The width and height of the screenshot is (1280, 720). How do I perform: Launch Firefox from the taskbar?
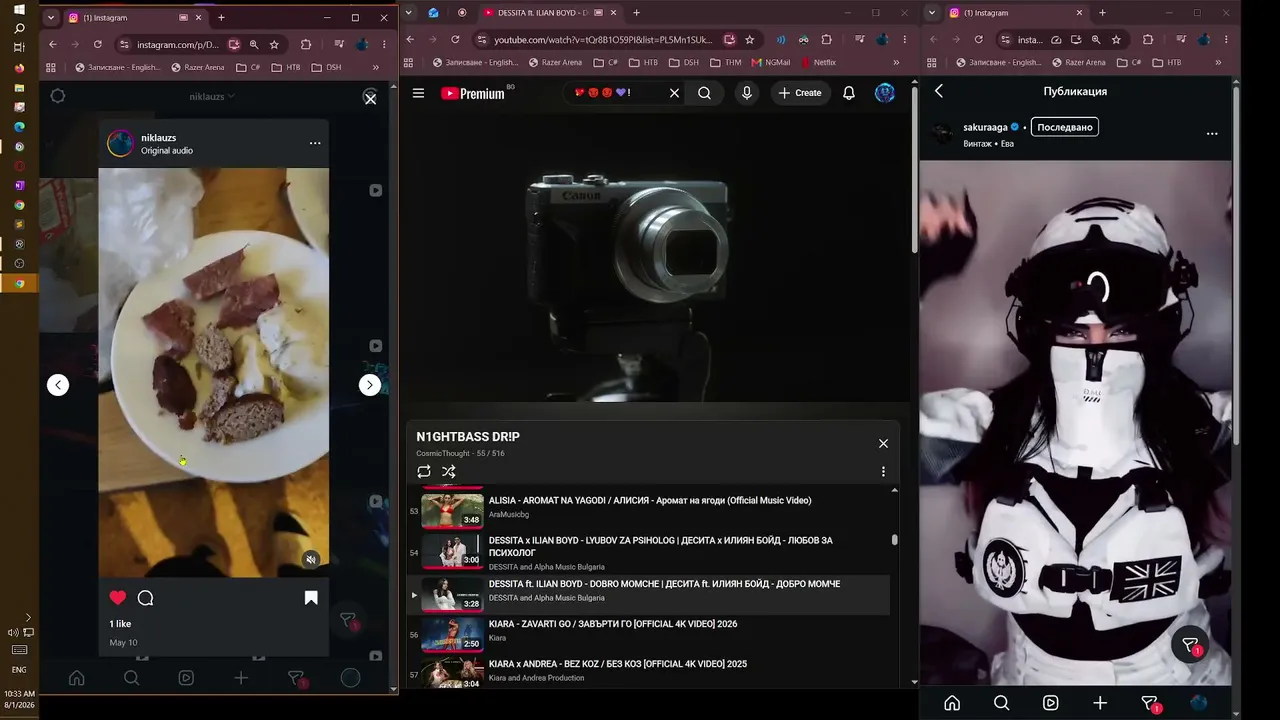point(19,68)
